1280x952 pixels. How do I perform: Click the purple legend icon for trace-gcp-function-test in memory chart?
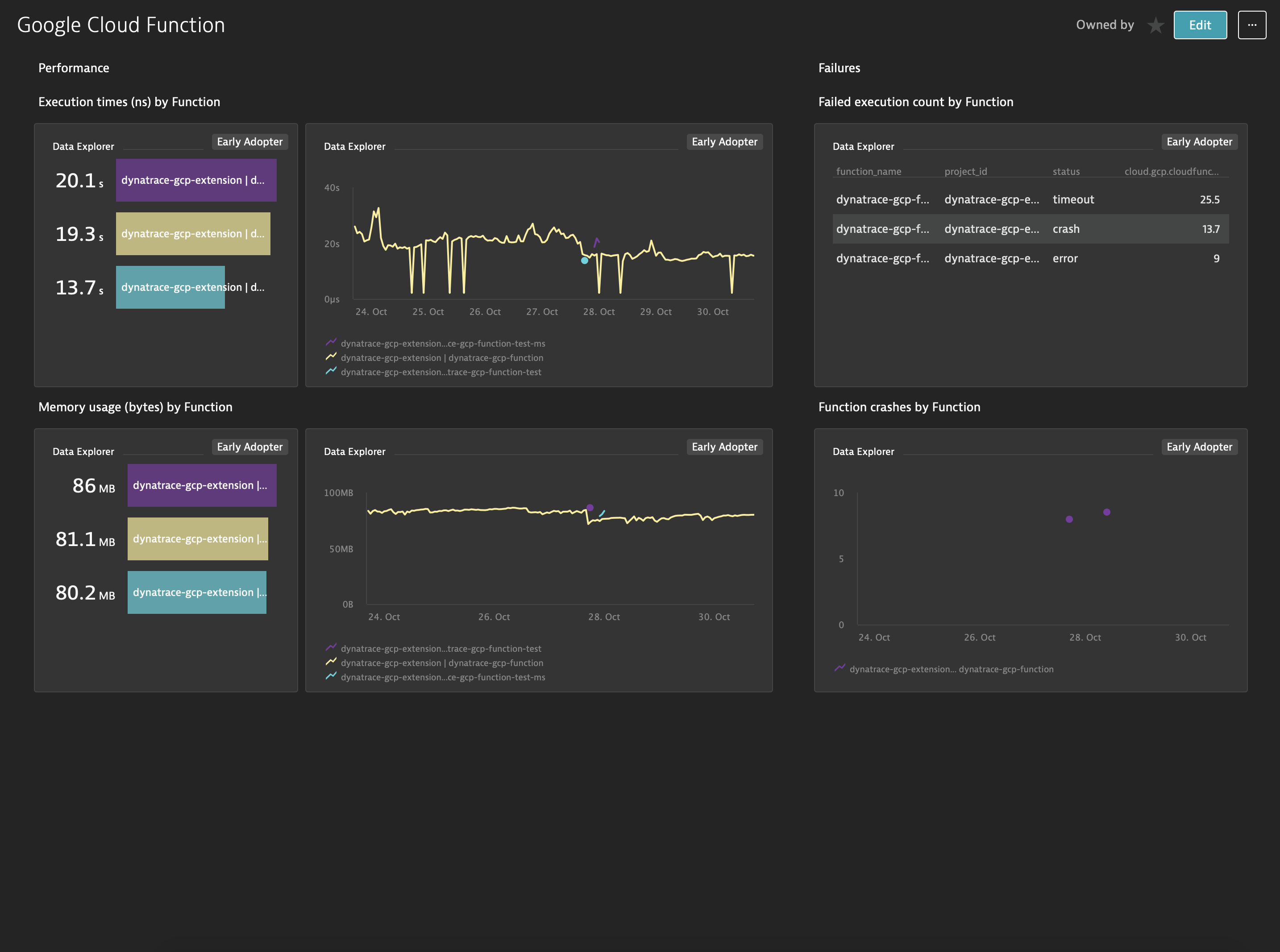[x=331, y=648]
